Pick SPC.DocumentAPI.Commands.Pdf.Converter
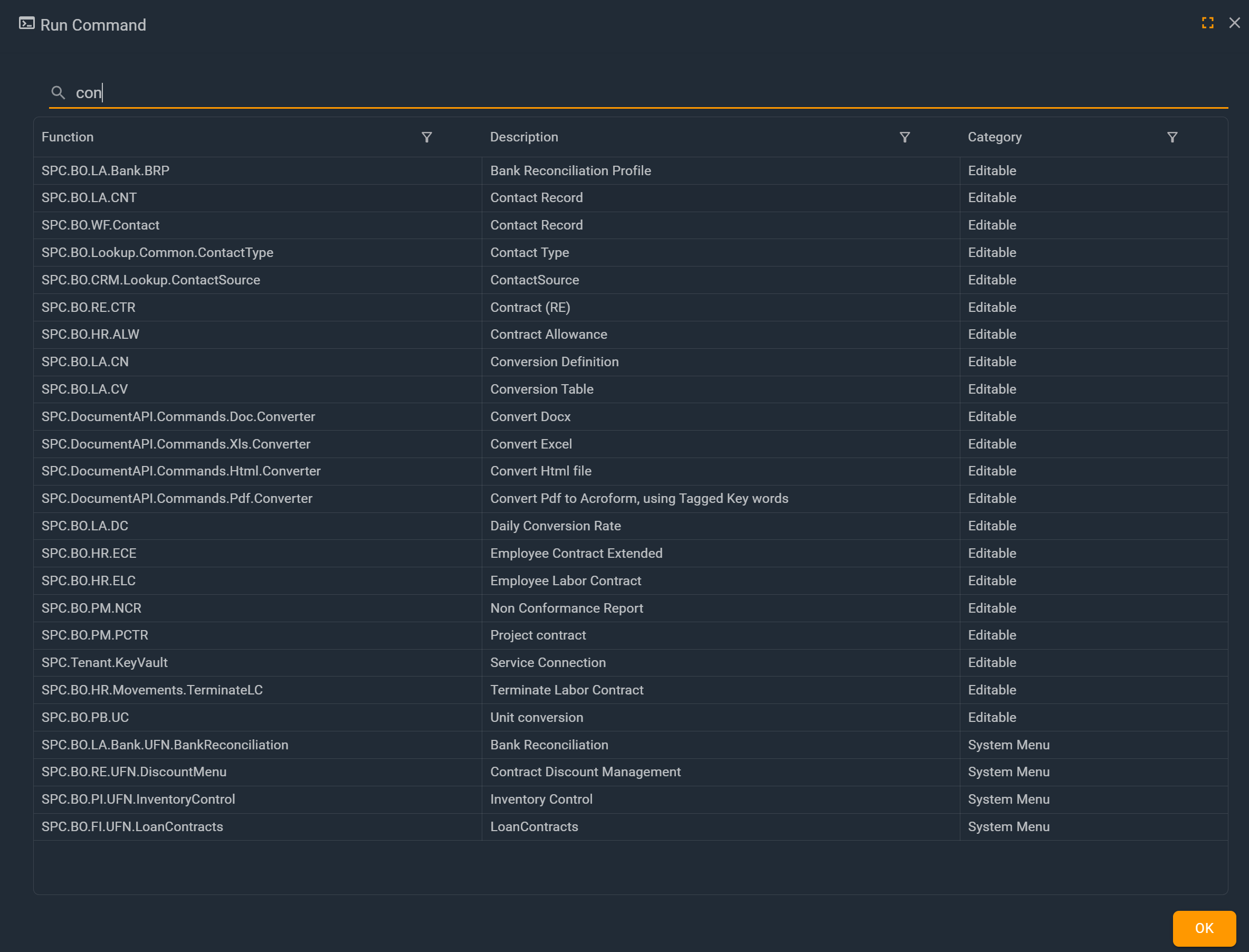 177,498
